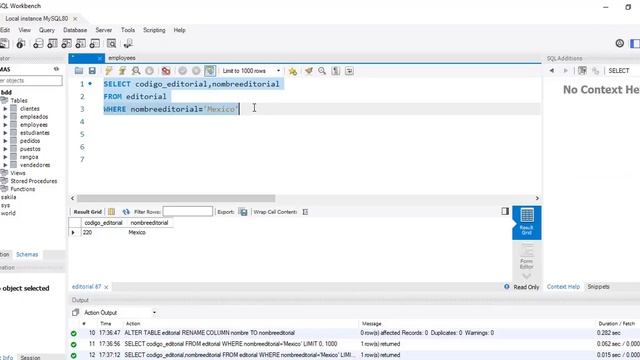The width and height of the screenshot is (640, 360).
Task: Open the Server menu
Action: (x=104, y=30)
